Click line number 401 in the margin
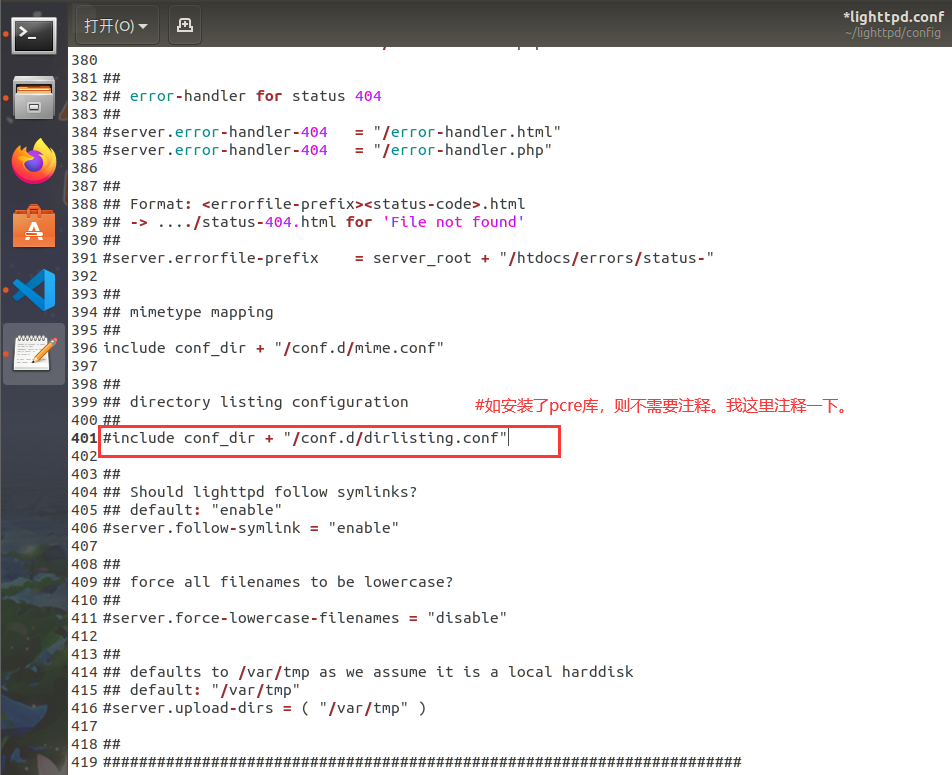Image resolution: width=952 pixels, height=775 pixels. coord(84,437)
